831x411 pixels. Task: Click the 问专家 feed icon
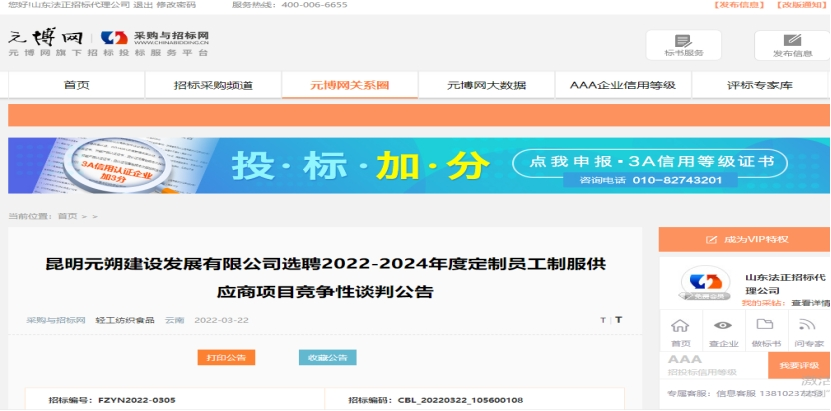[x=808, y=326]
